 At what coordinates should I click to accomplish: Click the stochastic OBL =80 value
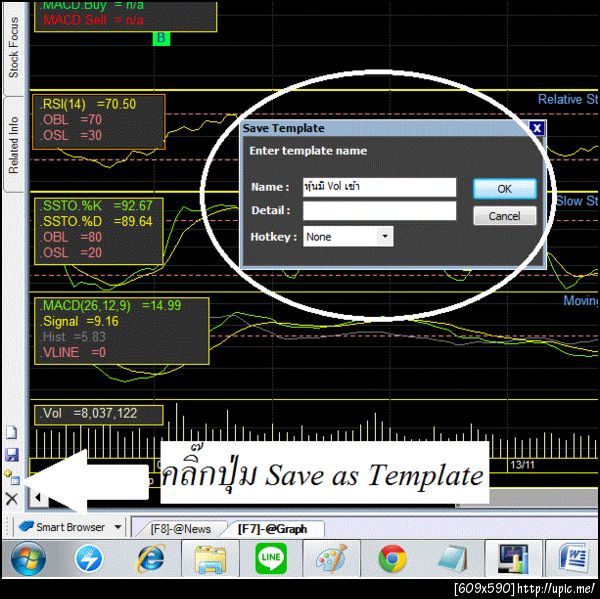72,237
